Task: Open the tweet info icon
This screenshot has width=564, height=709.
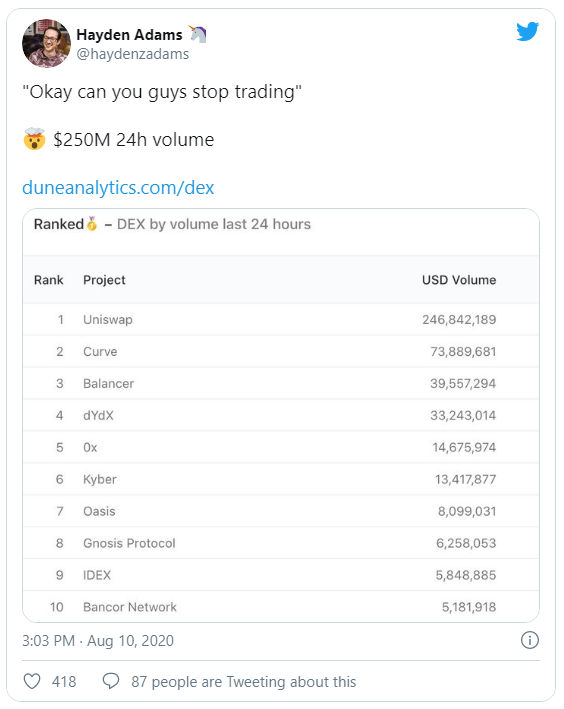Action: click(530, 640)
